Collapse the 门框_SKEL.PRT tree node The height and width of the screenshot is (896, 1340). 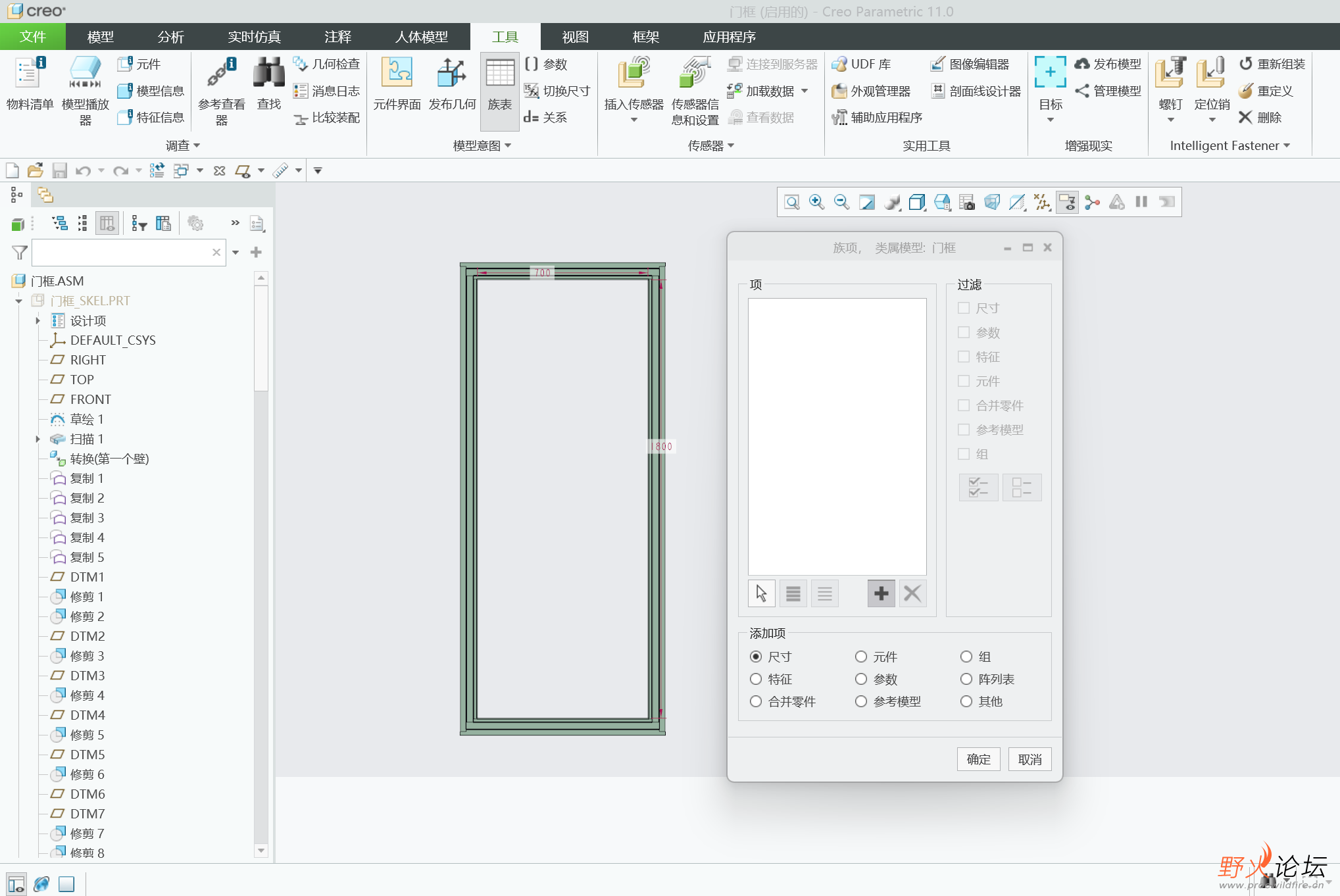coord(18,301)
